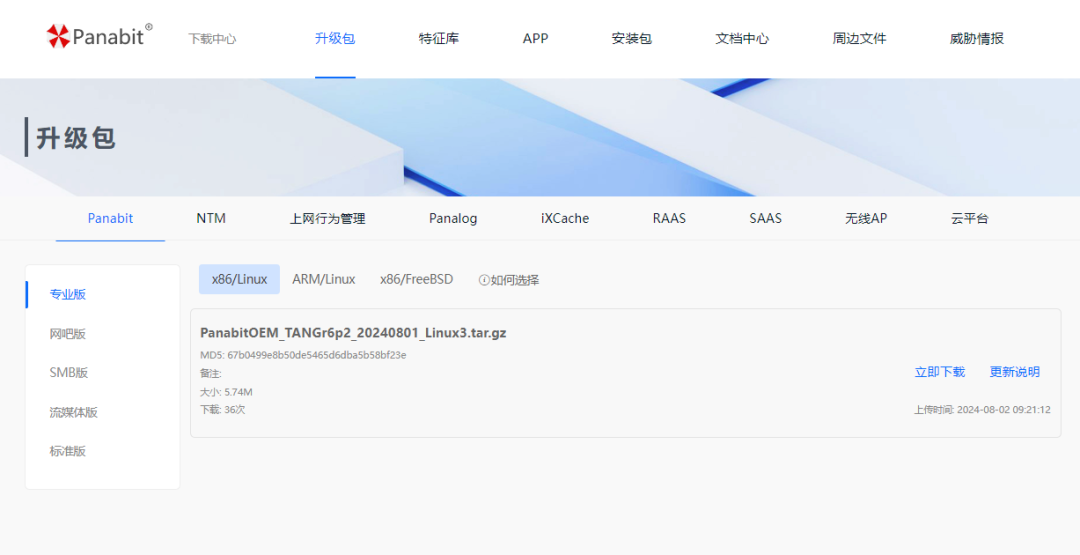Select 标准版 in the sidebar
The image size is (1080, 555).
tap(68, 451)
